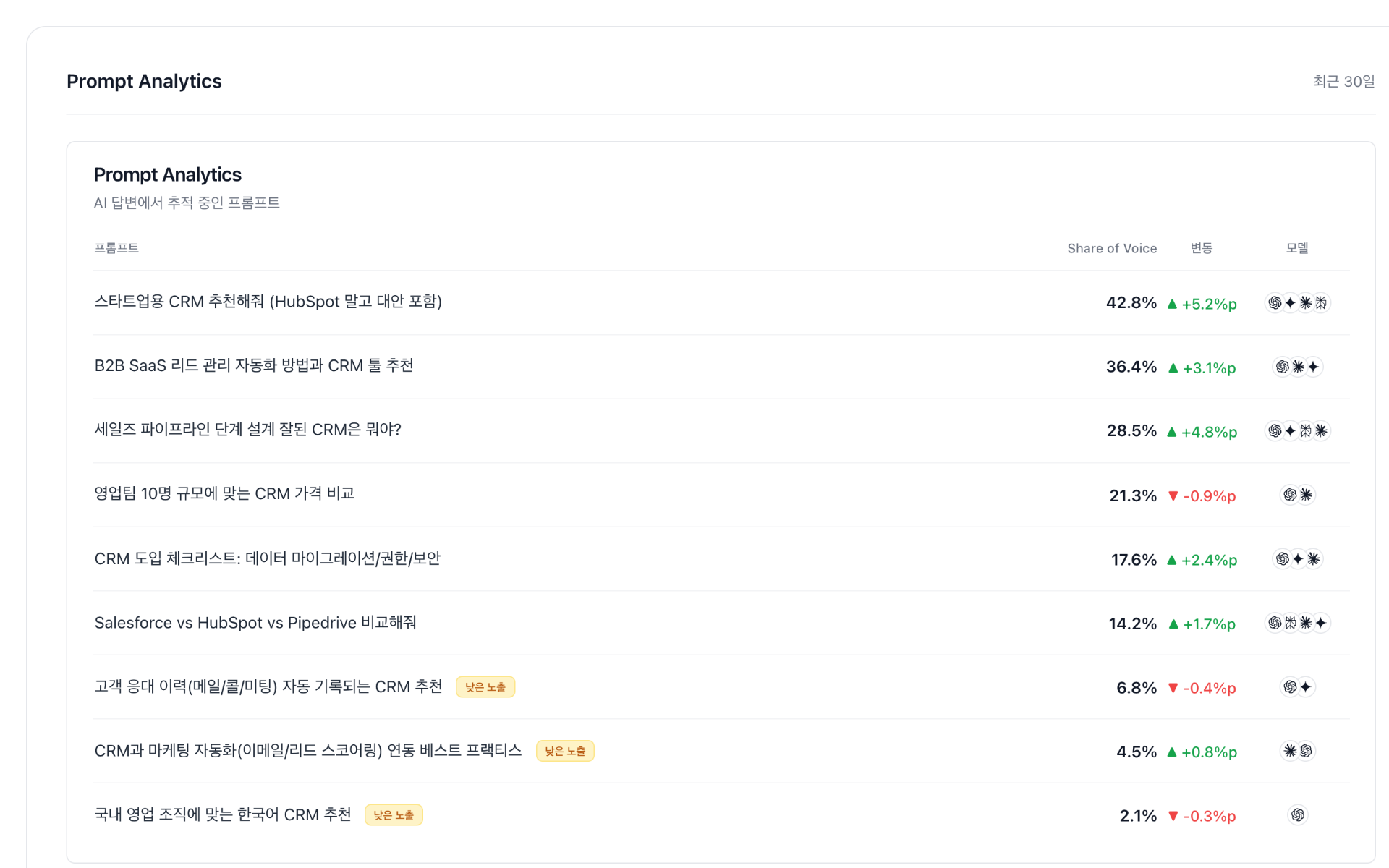The width and height of the screenshot is (1389, 868).
Task: Click the Perplexity icon in the Salesforce comparison row
Action: coord(1291,623)
